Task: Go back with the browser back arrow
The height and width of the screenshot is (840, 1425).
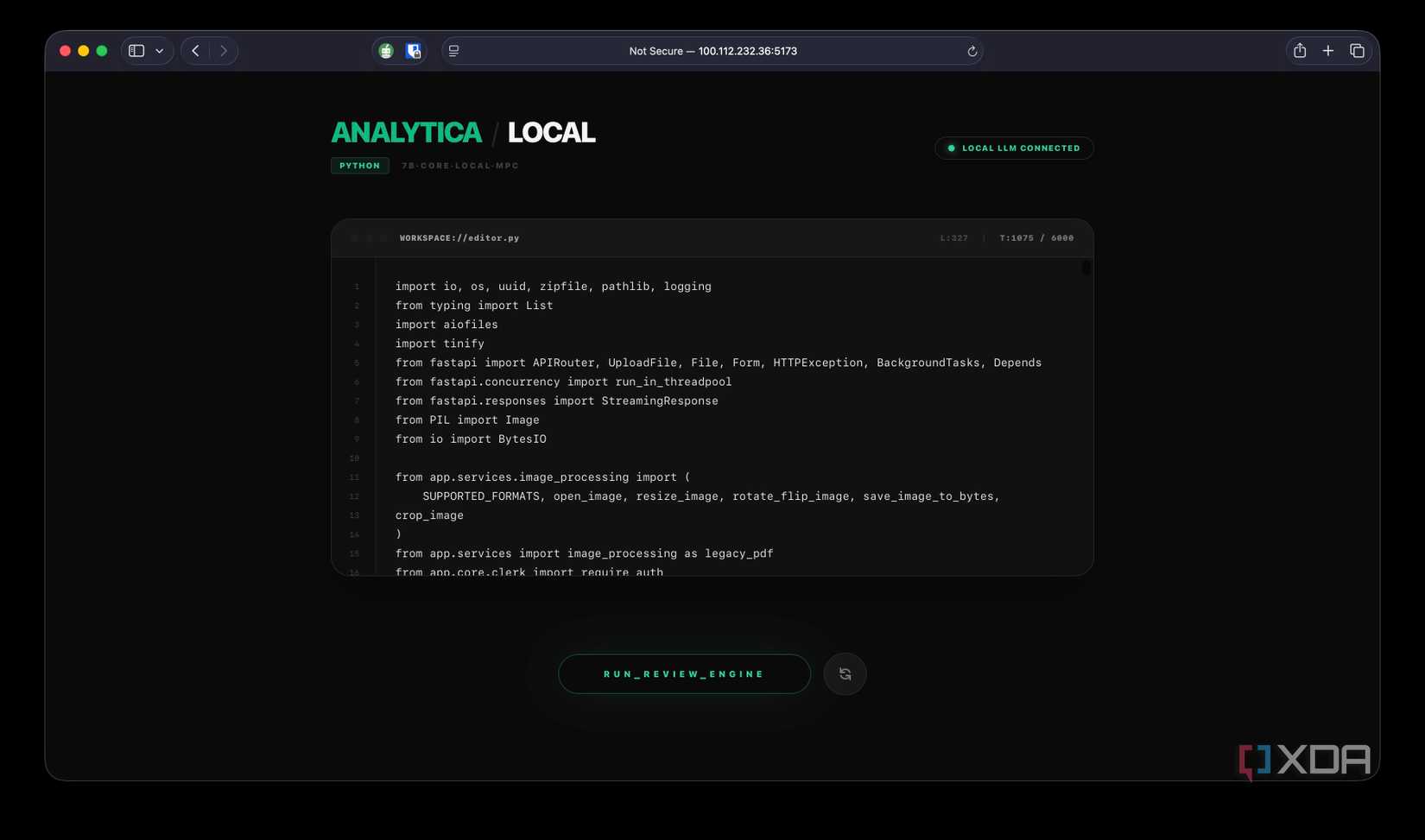Action: [196, 51]
